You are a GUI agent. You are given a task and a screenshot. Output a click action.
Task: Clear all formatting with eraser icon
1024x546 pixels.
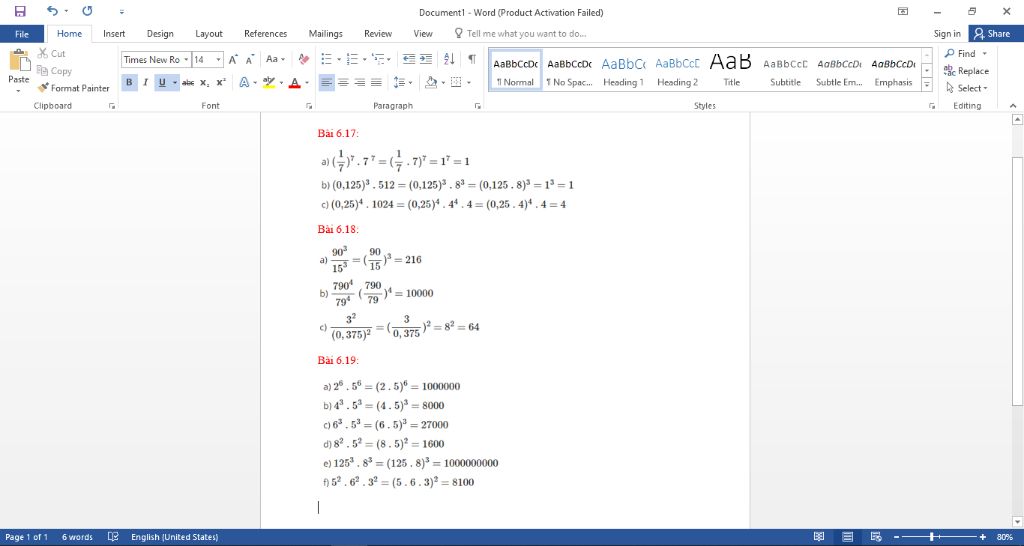click(x=304, y=59)
